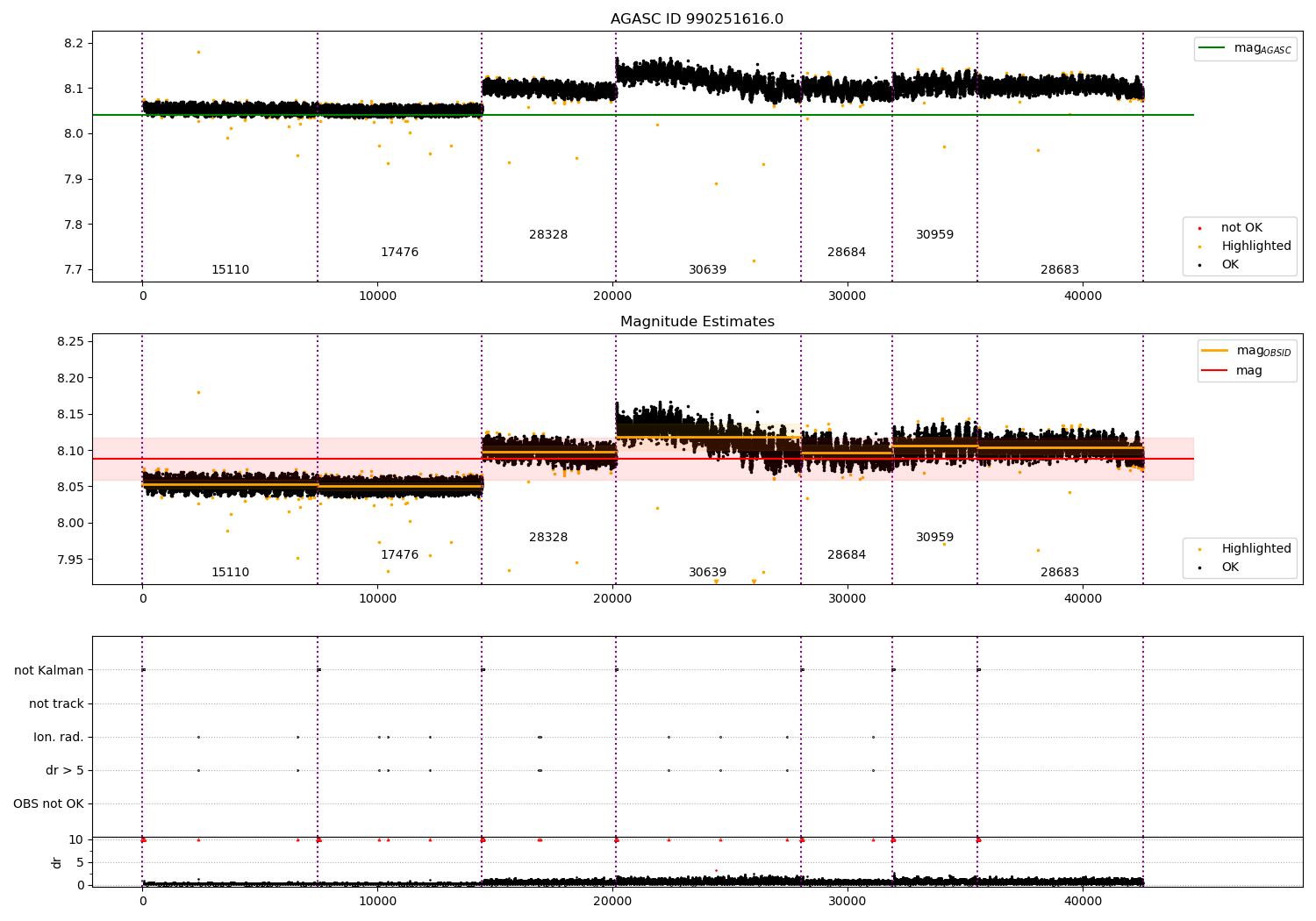Screen dimensions: 1316x921
Task: Click obsid label 30639 in Magnitude Estimates plot
Action: (x=707, y=573)
